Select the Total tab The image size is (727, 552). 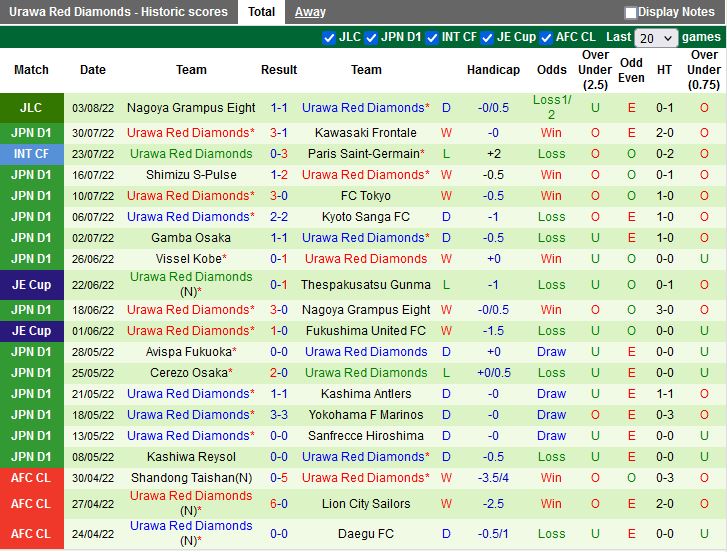(x=261, y=12)
